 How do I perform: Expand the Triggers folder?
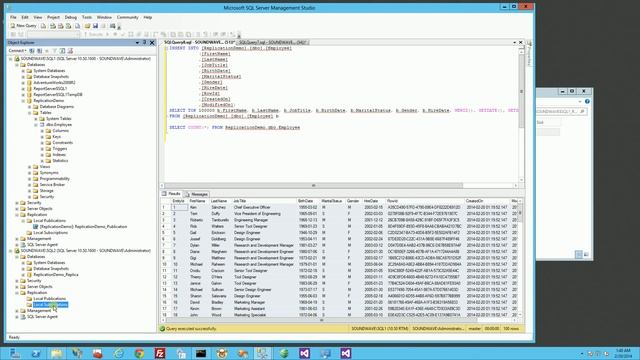42,149
